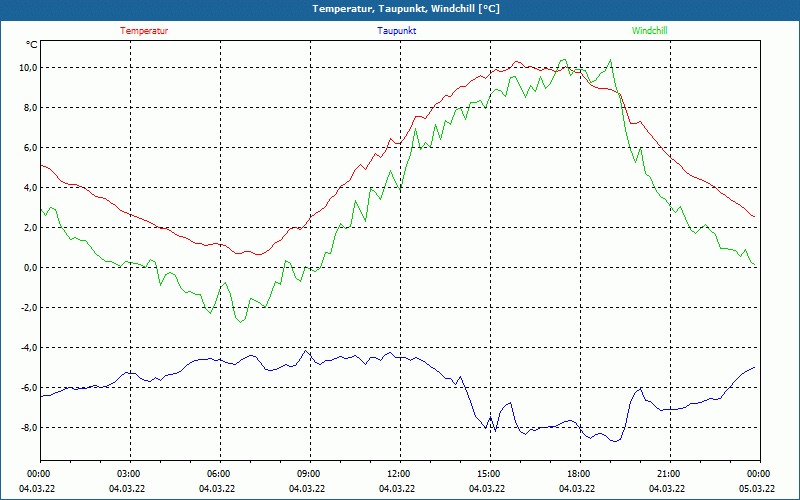
Task: Click the 05.03.22 date label
Action: pyautogui.click(x=757, y=489)
